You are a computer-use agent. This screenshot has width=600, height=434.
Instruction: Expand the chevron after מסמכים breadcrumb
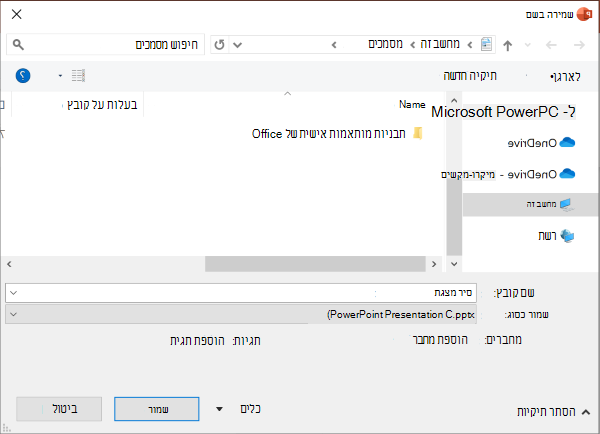click(x=334, y=45)
